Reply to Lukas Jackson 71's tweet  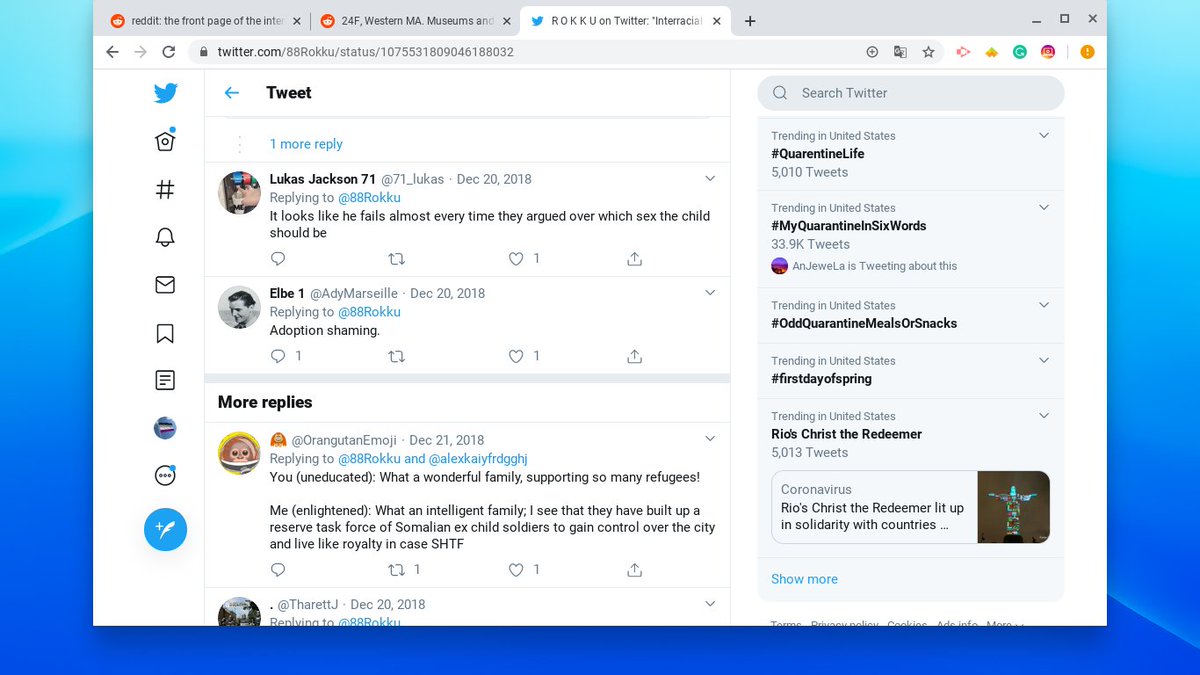click(278, 259)
